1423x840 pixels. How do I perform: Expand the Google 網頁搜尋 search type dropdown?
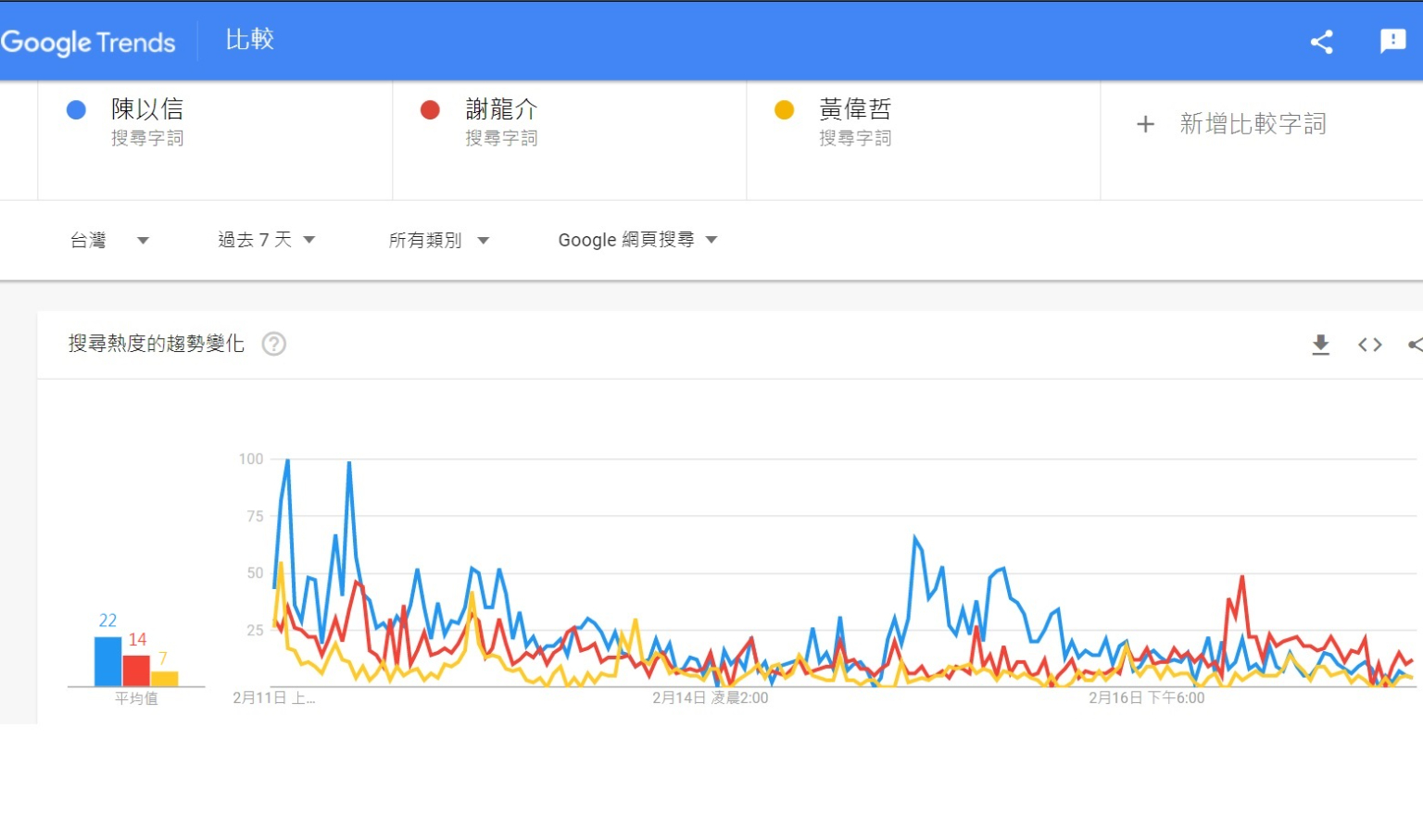click(x=637, y=240)
